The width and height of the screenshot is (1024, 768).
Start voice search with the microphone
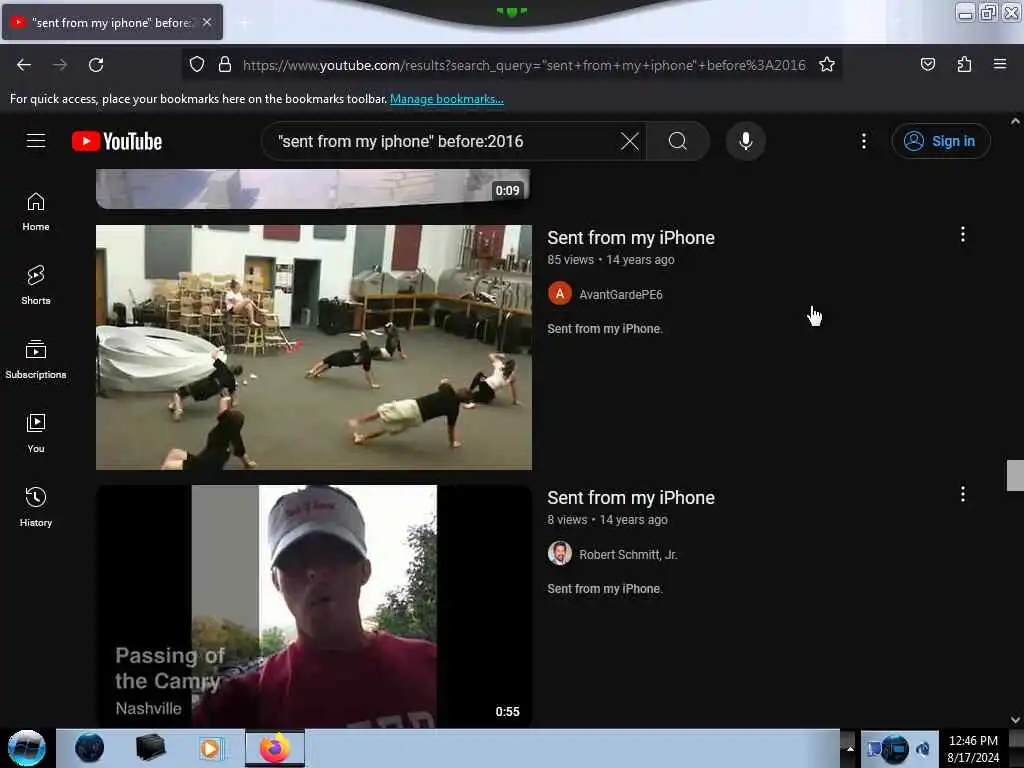pyautogui.click(x=745, y=141)
